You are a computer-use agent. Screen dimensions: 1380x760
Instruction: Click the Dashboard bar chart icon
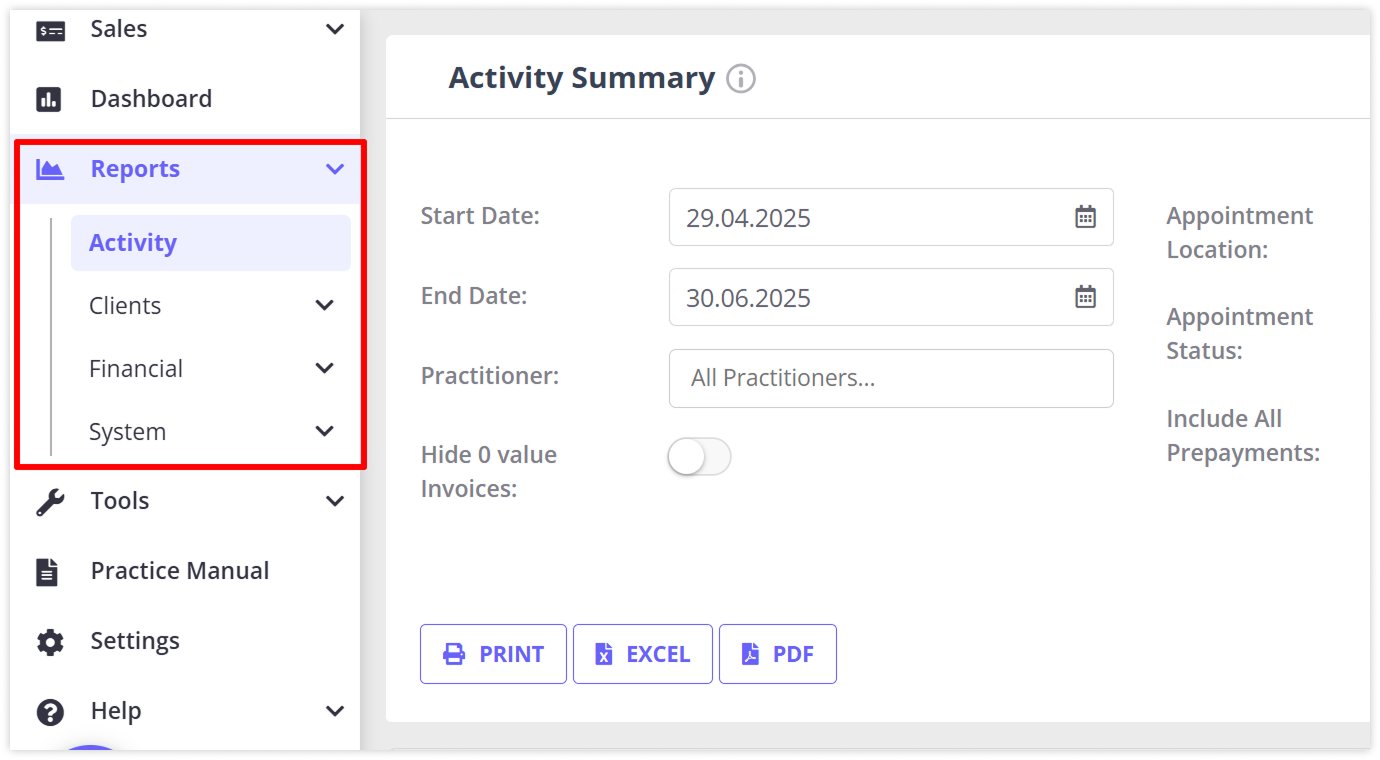point(49,99)
